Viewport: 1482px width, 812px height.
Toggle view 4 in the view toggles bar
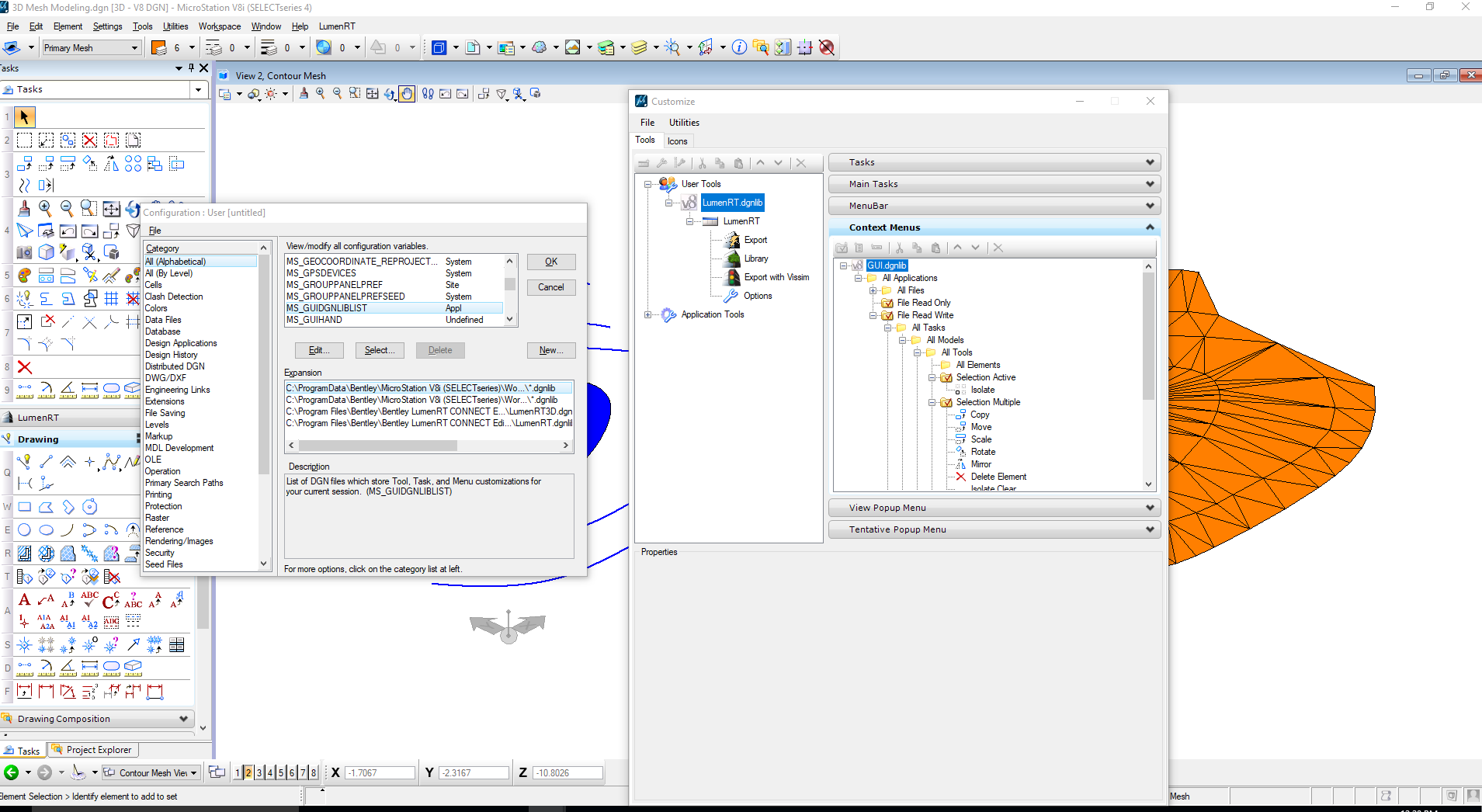point(270,772)
